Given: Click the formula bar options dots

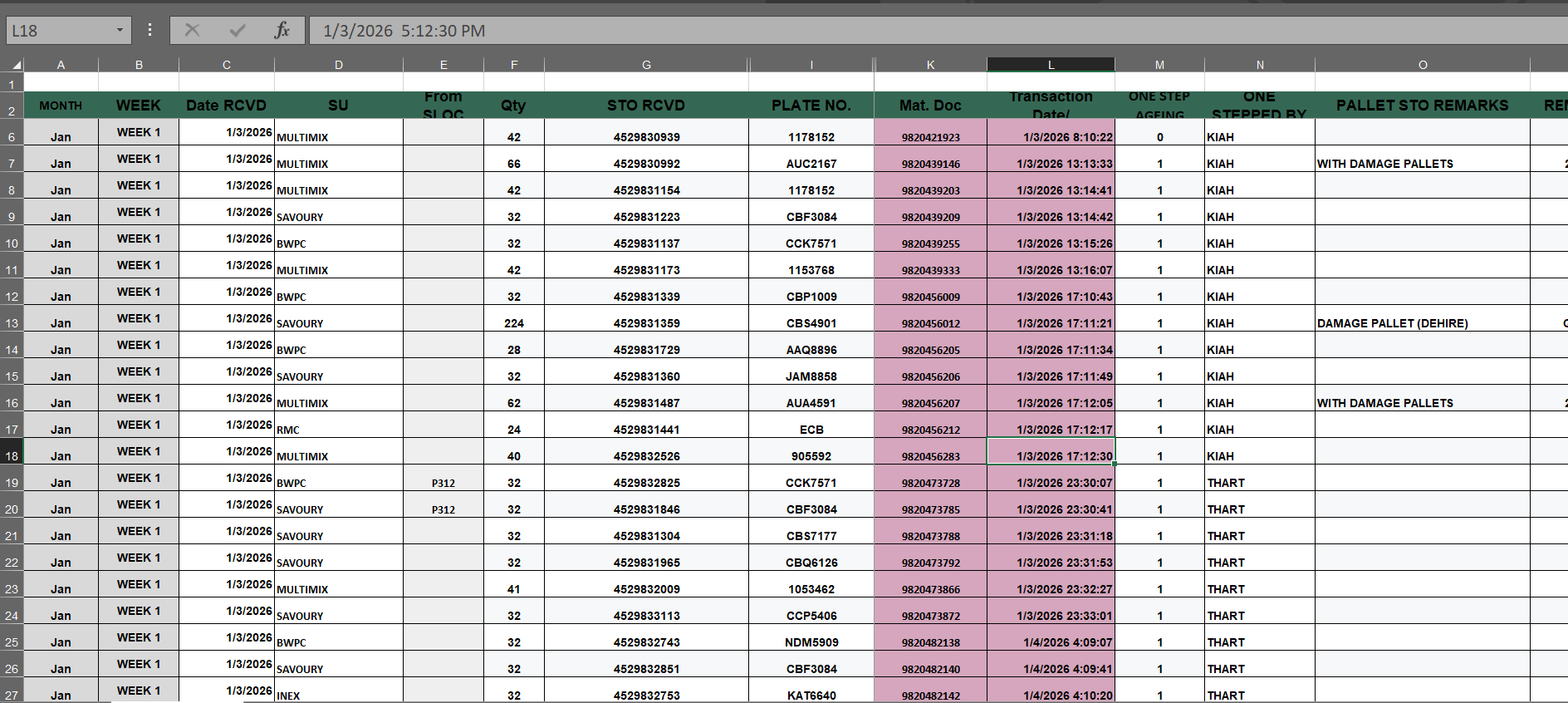Looking at the screenshot, I should [x=149, y=30].
